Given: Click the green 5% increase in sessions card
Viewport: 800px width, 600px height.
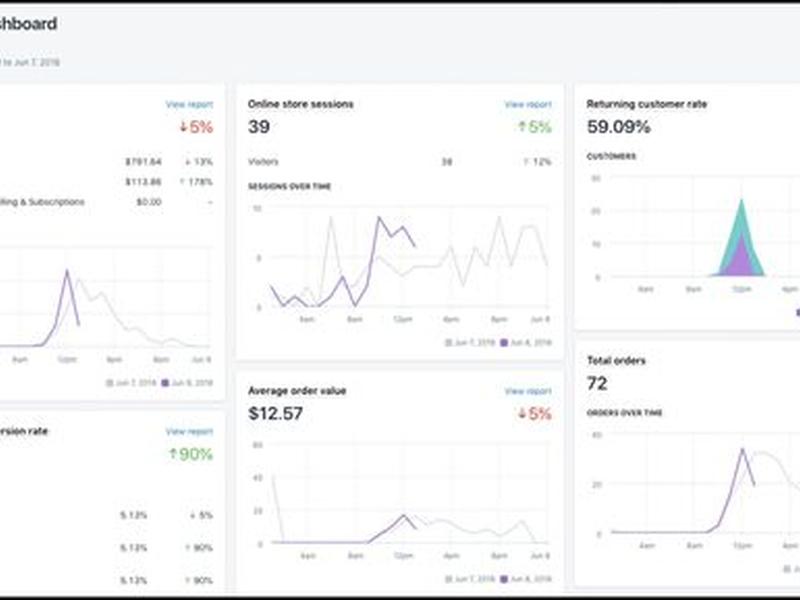Looking at the screenshot, I should (535, 127).
